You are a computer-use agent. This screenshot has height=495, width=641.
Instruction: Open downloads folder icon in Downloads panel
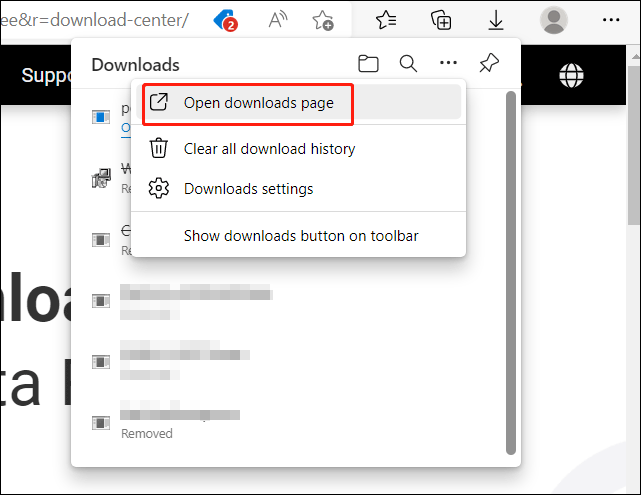click(368, 63)
